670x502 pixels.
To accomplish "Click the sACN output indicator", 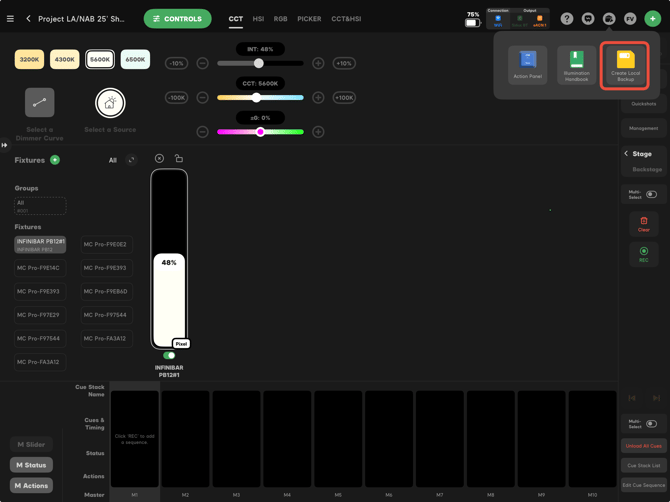I will coord(539,21).
